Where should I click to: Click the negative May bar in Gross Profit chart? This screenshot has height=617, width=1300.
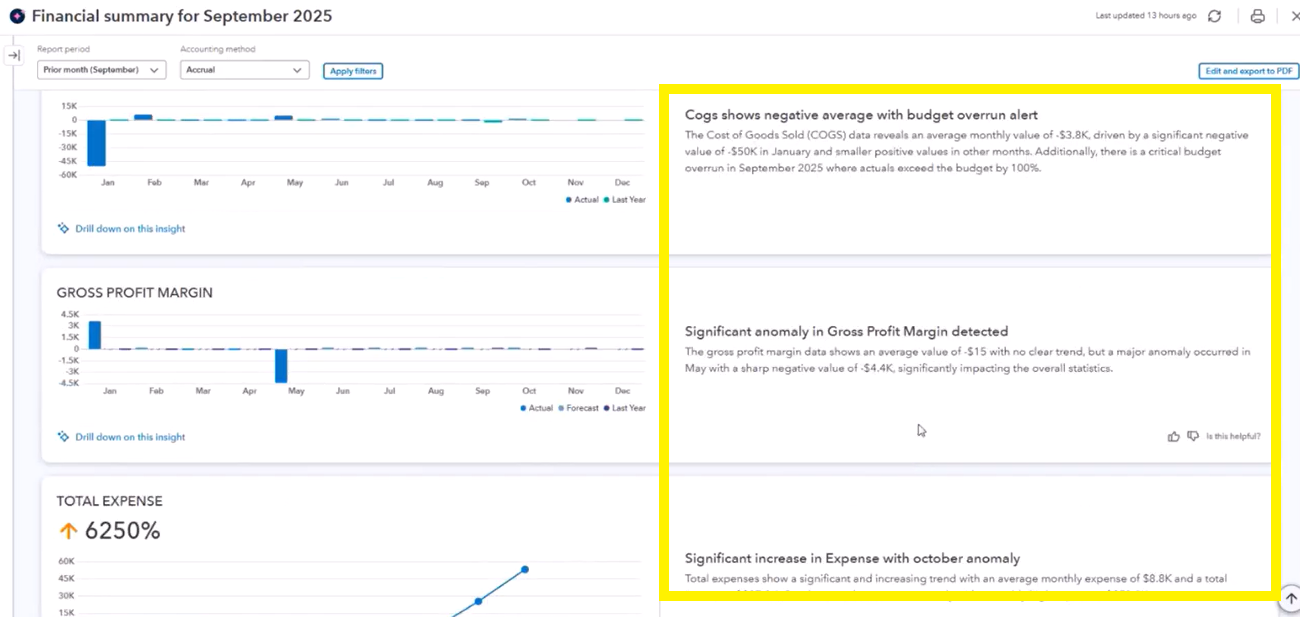click(282, 365)
